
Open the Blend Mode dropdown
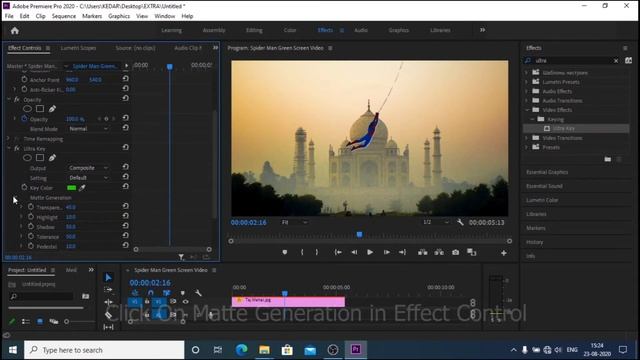[89, 129]
